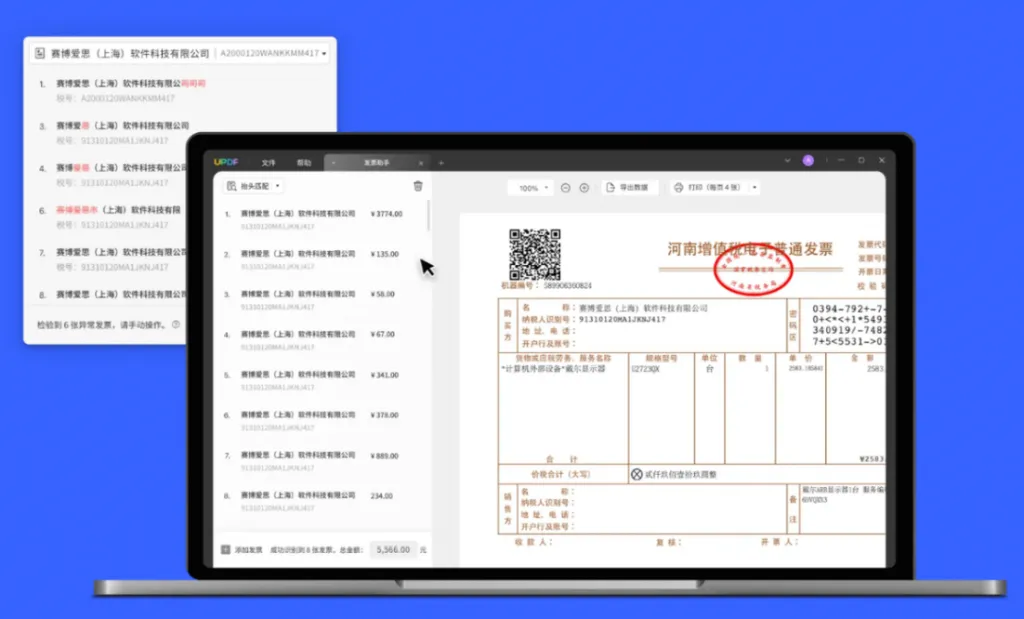
Task: Close the 发票助手 tab
Action: tap(421, 162)
